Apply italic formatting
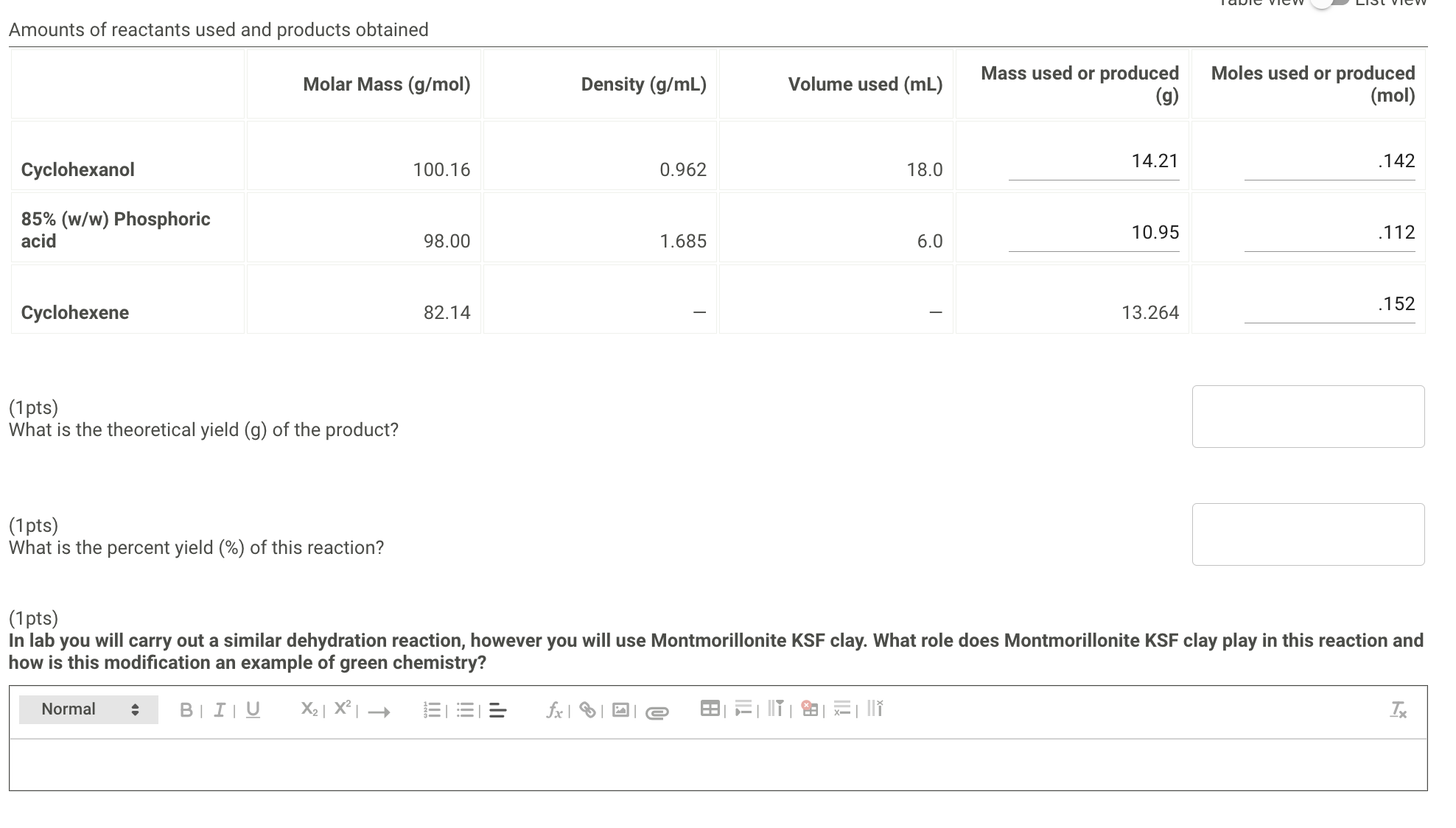This screenshot has height=828, width=1456. pos(220,709)
